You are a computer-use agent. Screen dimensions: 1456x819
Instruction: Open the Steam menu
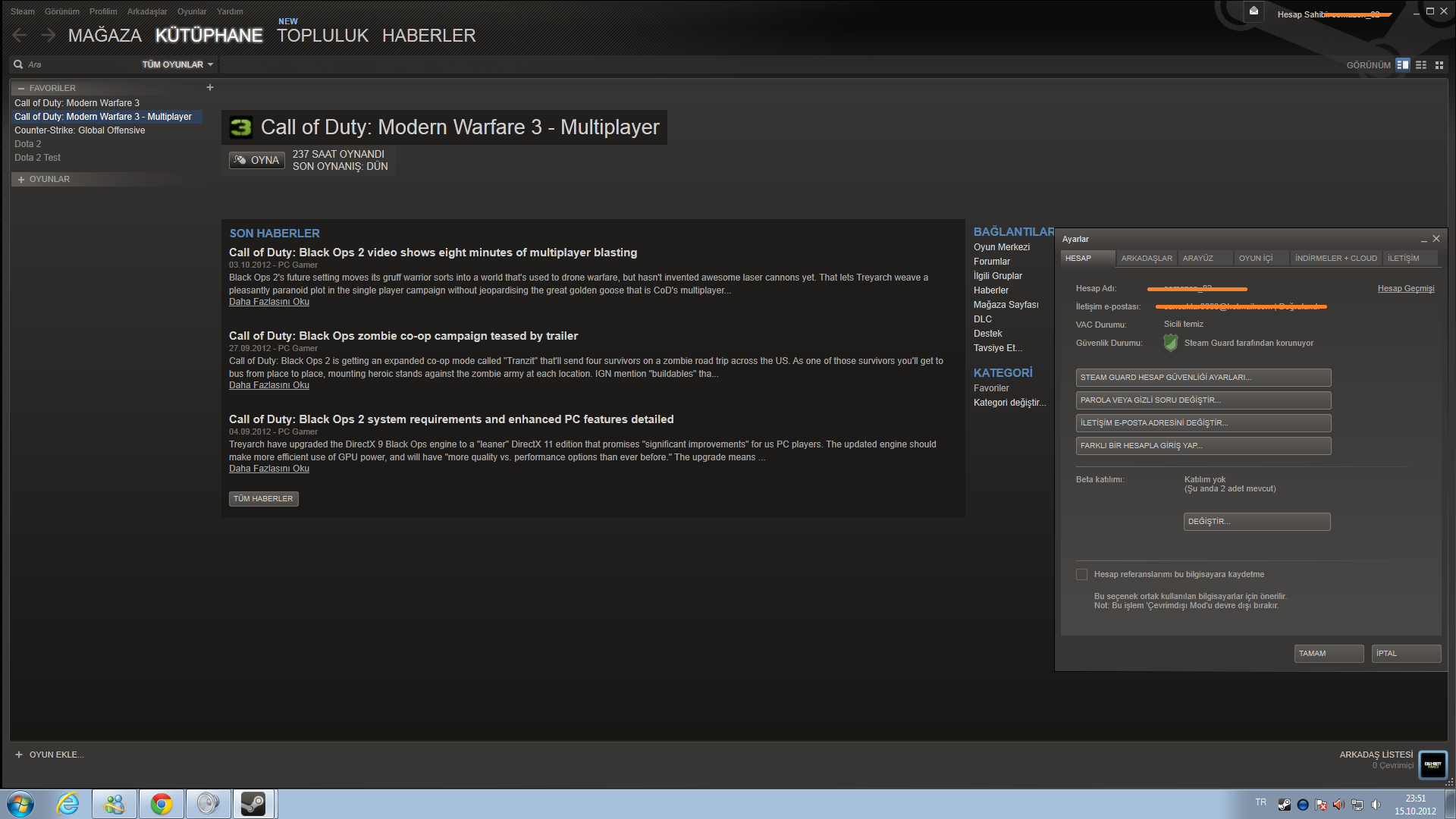click(x=23, y=11)
